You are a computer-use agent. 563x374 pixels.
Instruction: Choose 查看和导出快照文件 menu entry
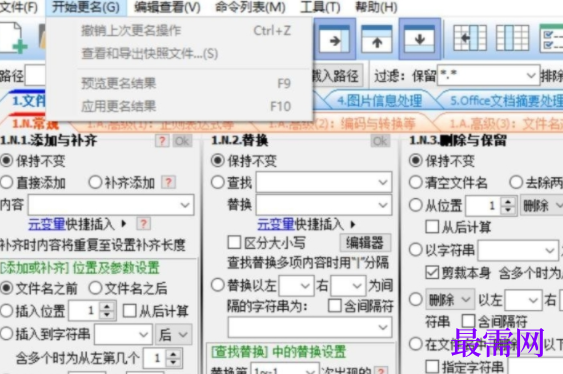click(x=180, y=54)
